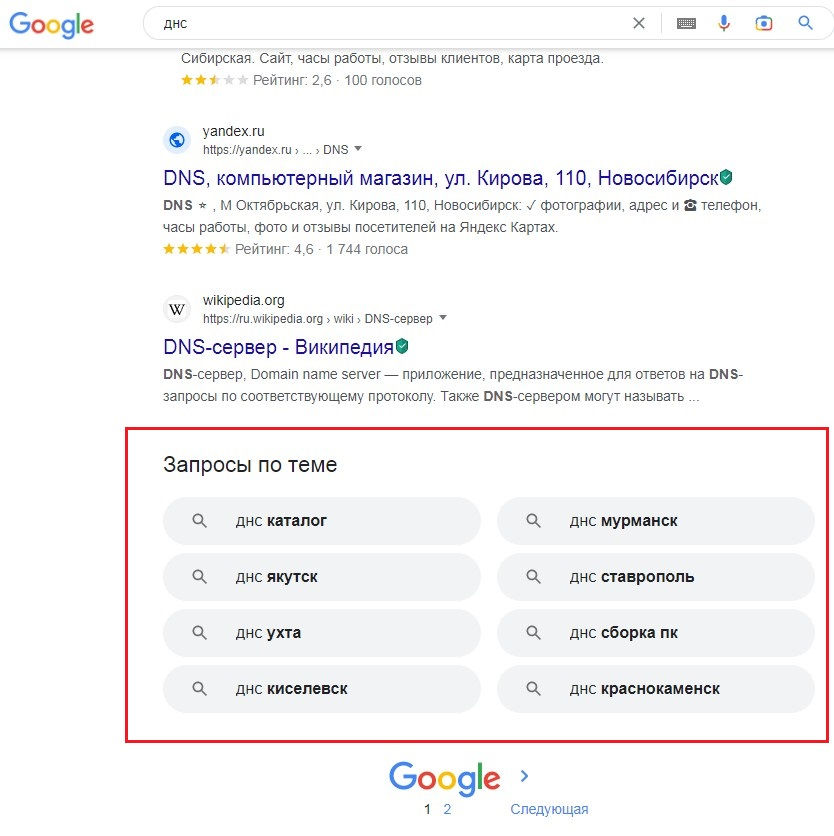
Task: Select related search днс мурманск
Action: tap(656, 521)
